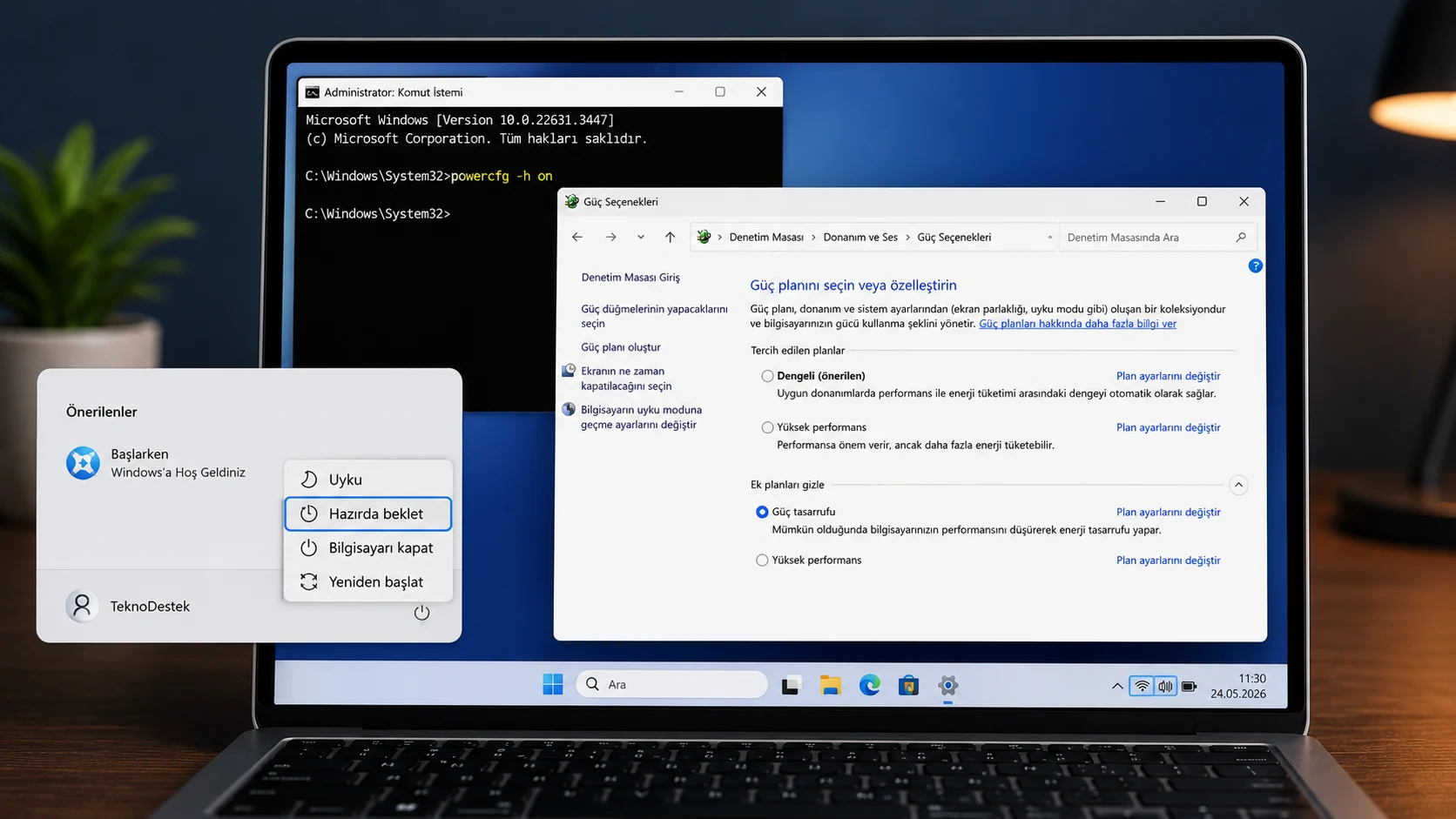Click the Önerilenler heading text

(x=102, y=412)
